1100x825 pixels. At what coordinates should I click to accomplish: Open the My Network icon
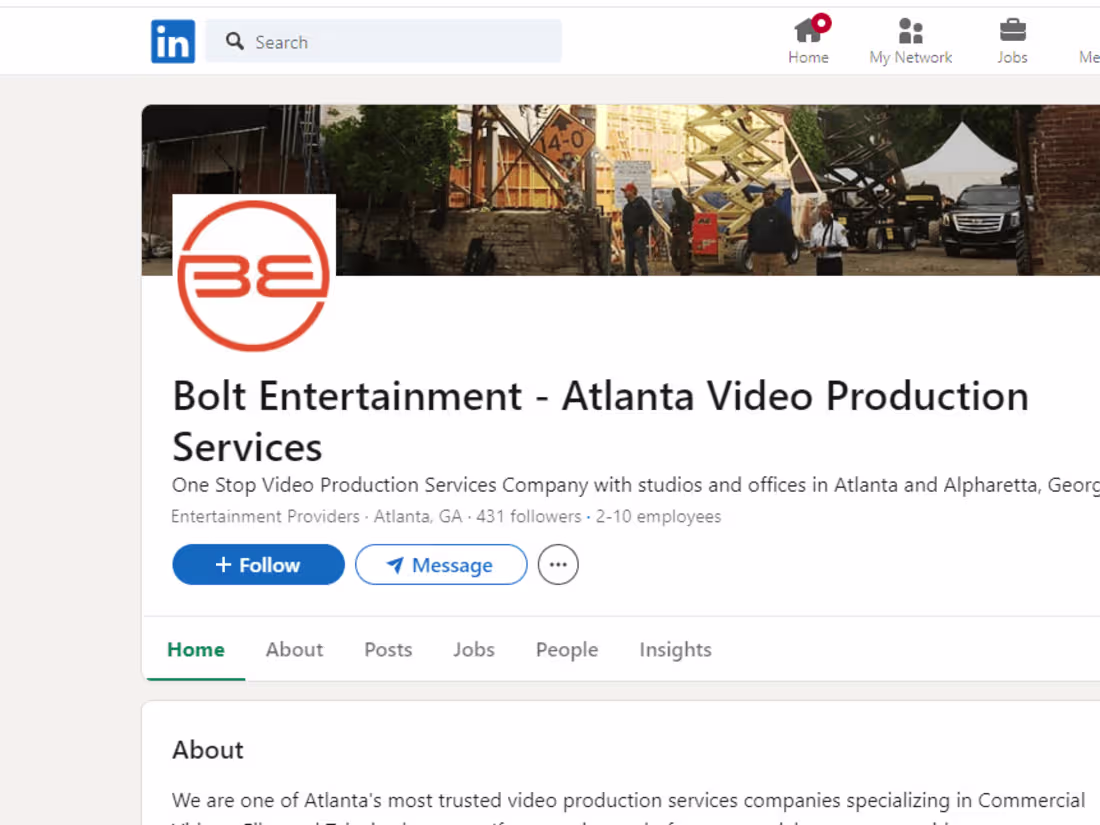coord(910,30)
